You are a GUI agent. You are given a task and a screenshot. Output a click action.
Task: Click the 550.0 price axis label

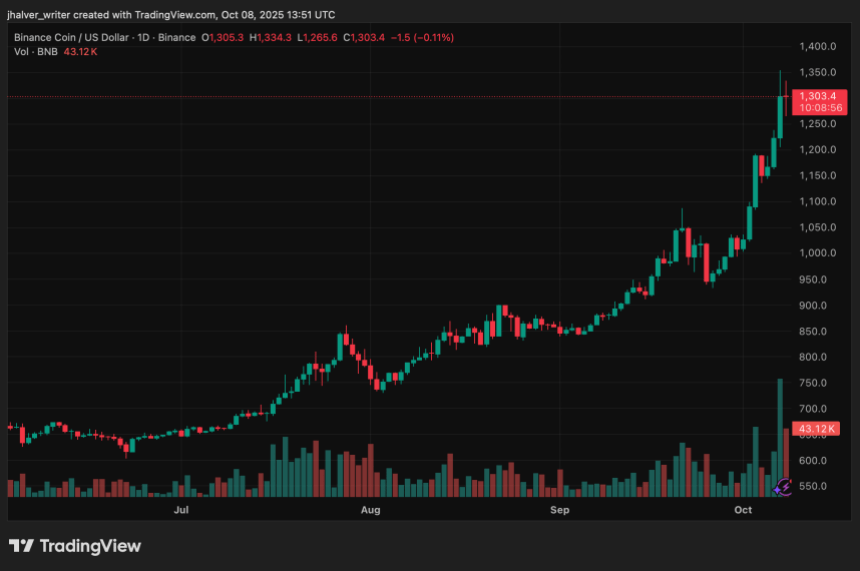(813, 486)
